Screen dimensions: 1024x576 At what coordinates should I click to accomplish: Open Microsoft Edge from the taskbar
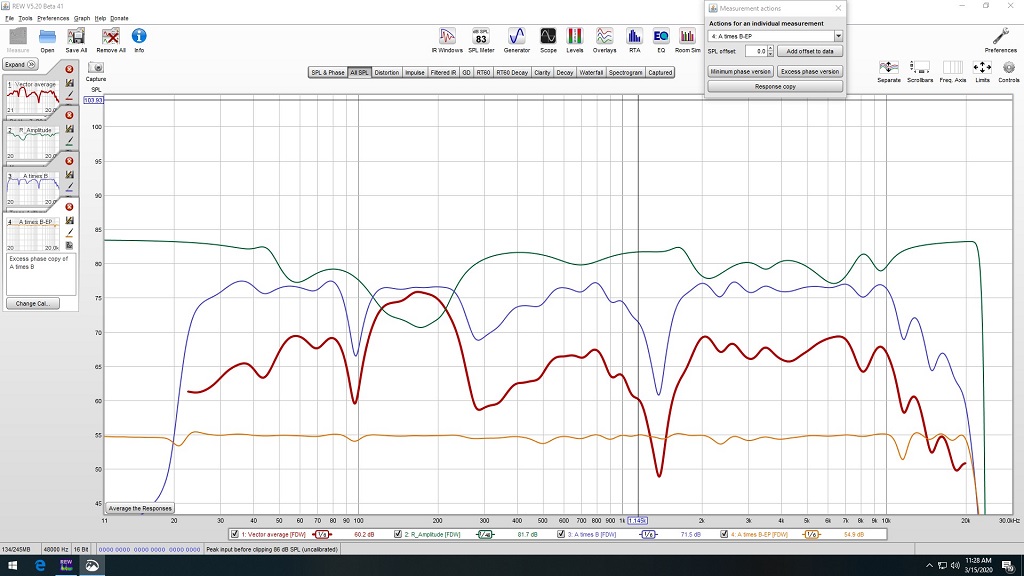(40, 566)
